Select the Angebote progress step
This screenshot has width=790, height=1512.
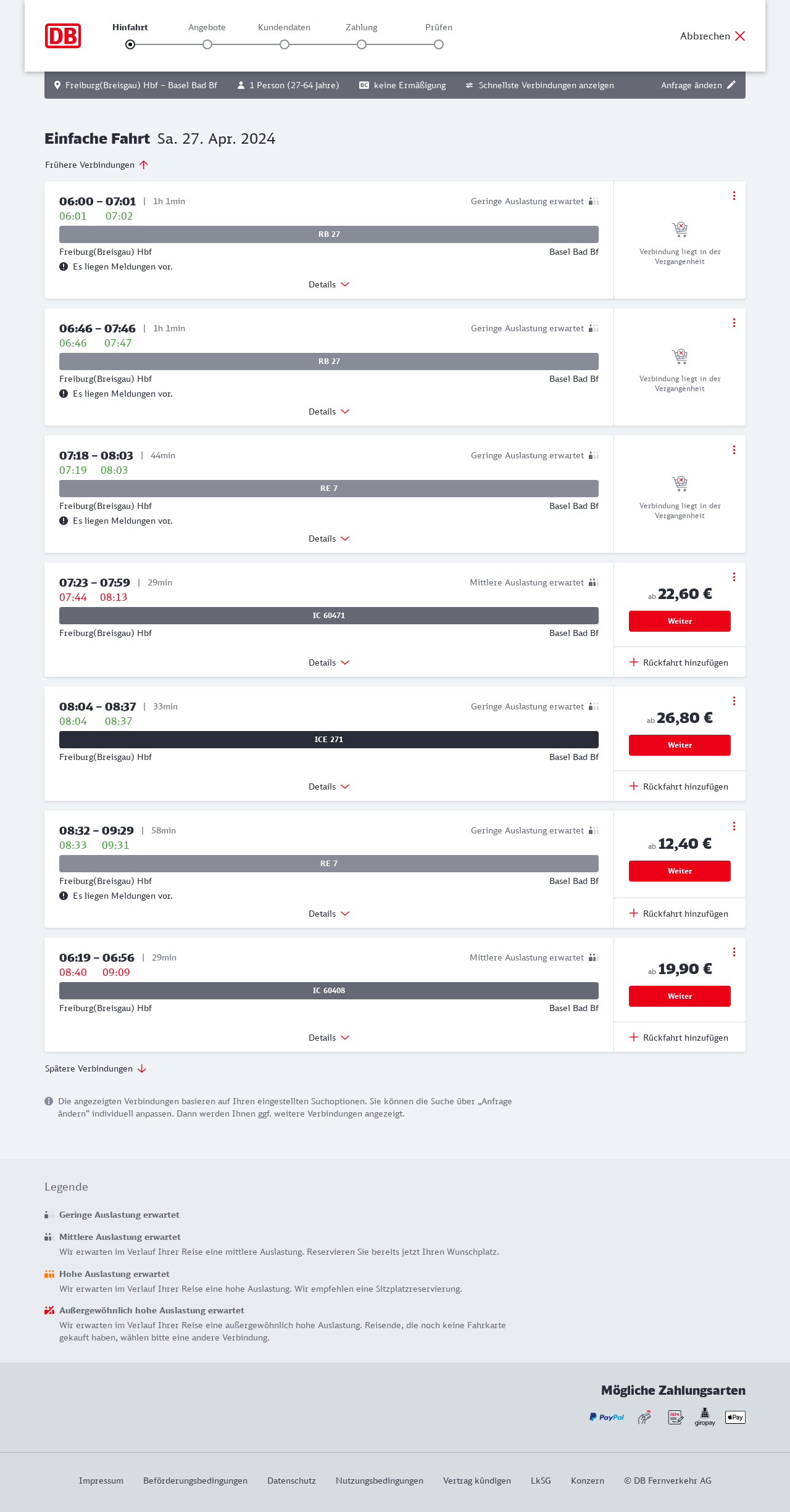click(207, 44)
